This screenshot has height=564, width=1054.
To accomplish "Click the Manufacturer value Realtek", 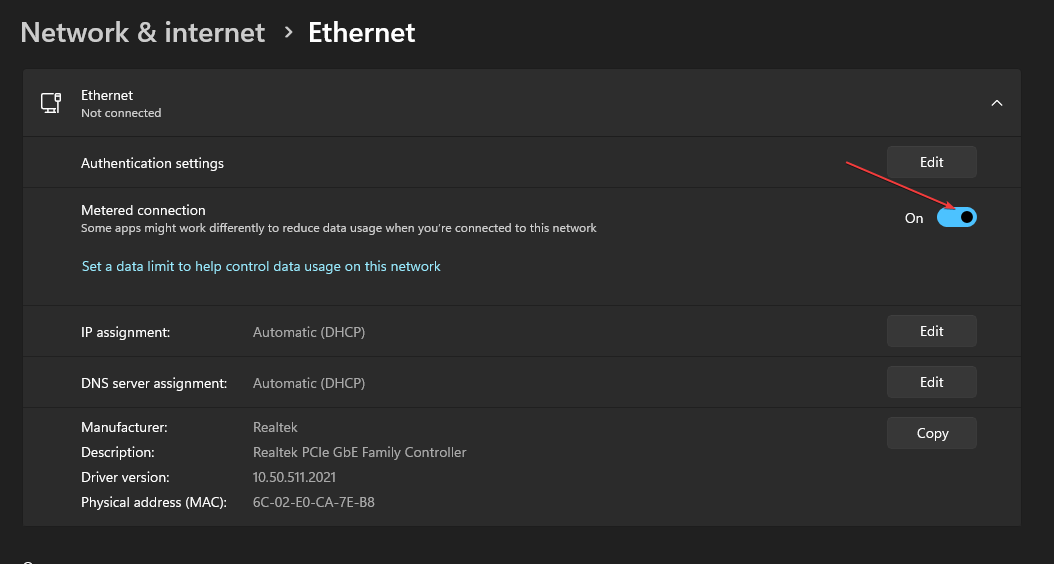I will [x=275, y=427].
